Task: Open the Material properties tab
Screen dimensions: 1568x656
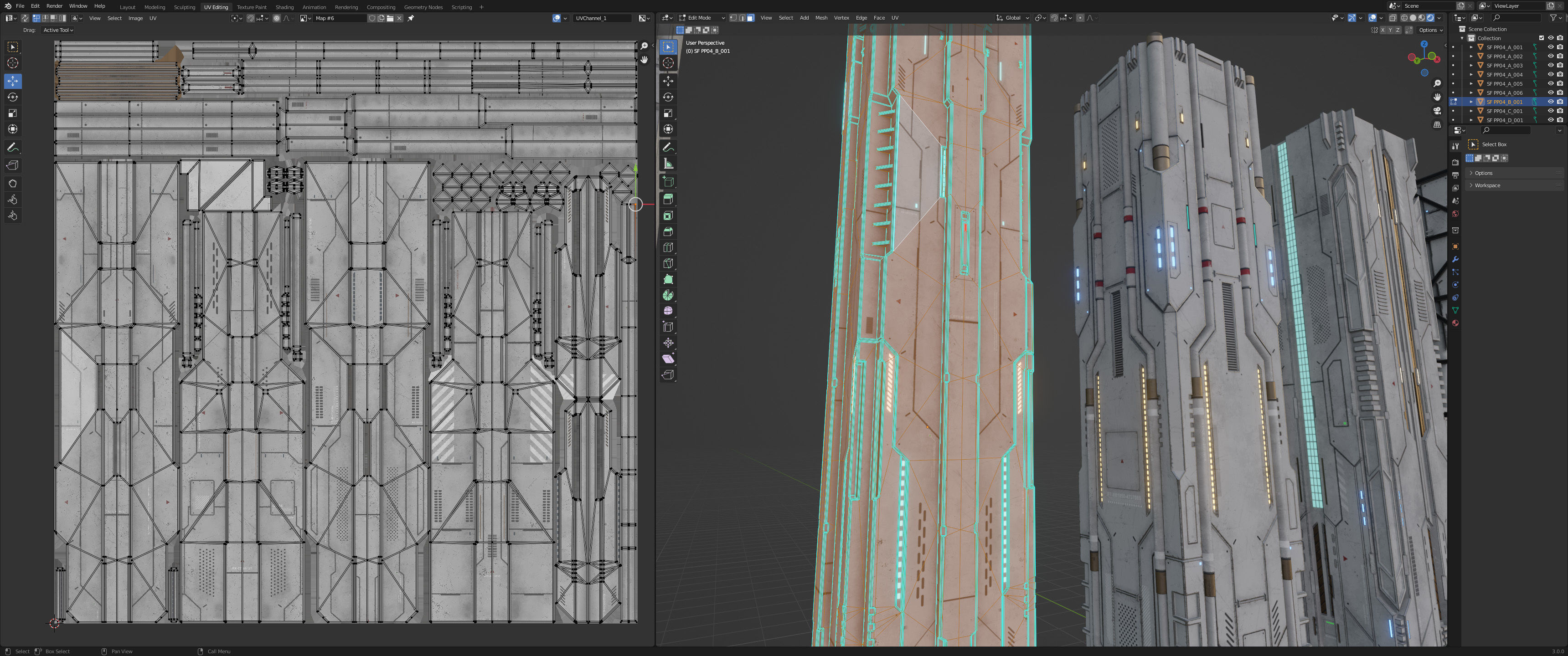Action: pyautogui.click(x=1455, y=323)
